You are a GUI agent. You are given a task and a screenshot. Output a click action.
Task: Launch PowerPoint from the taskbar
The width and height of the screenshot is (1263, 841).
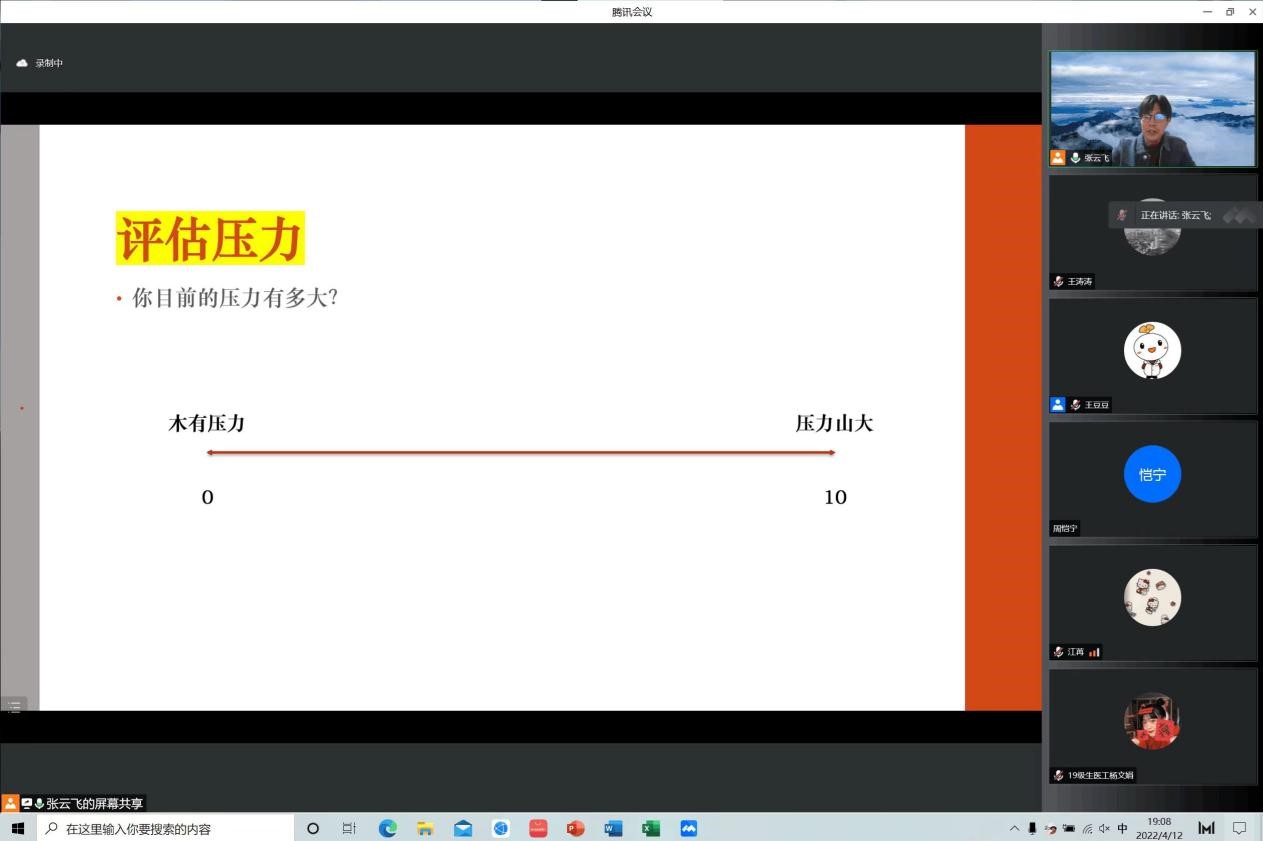tap(575, 828)
